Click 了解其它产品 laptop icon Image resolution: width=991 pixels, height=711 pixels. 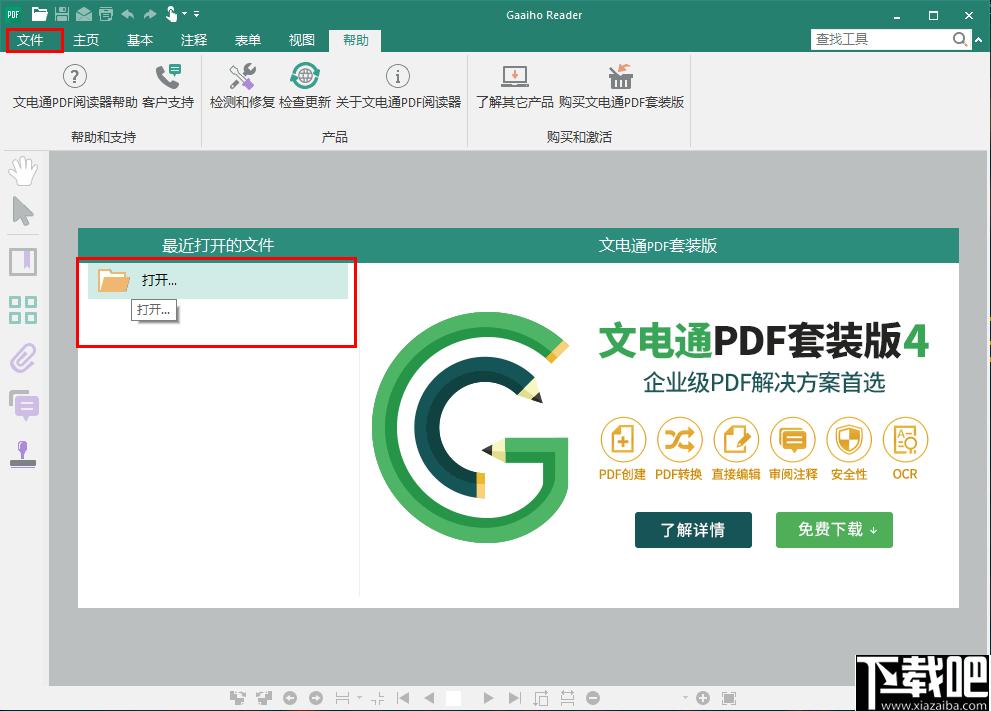click(514, 76)
